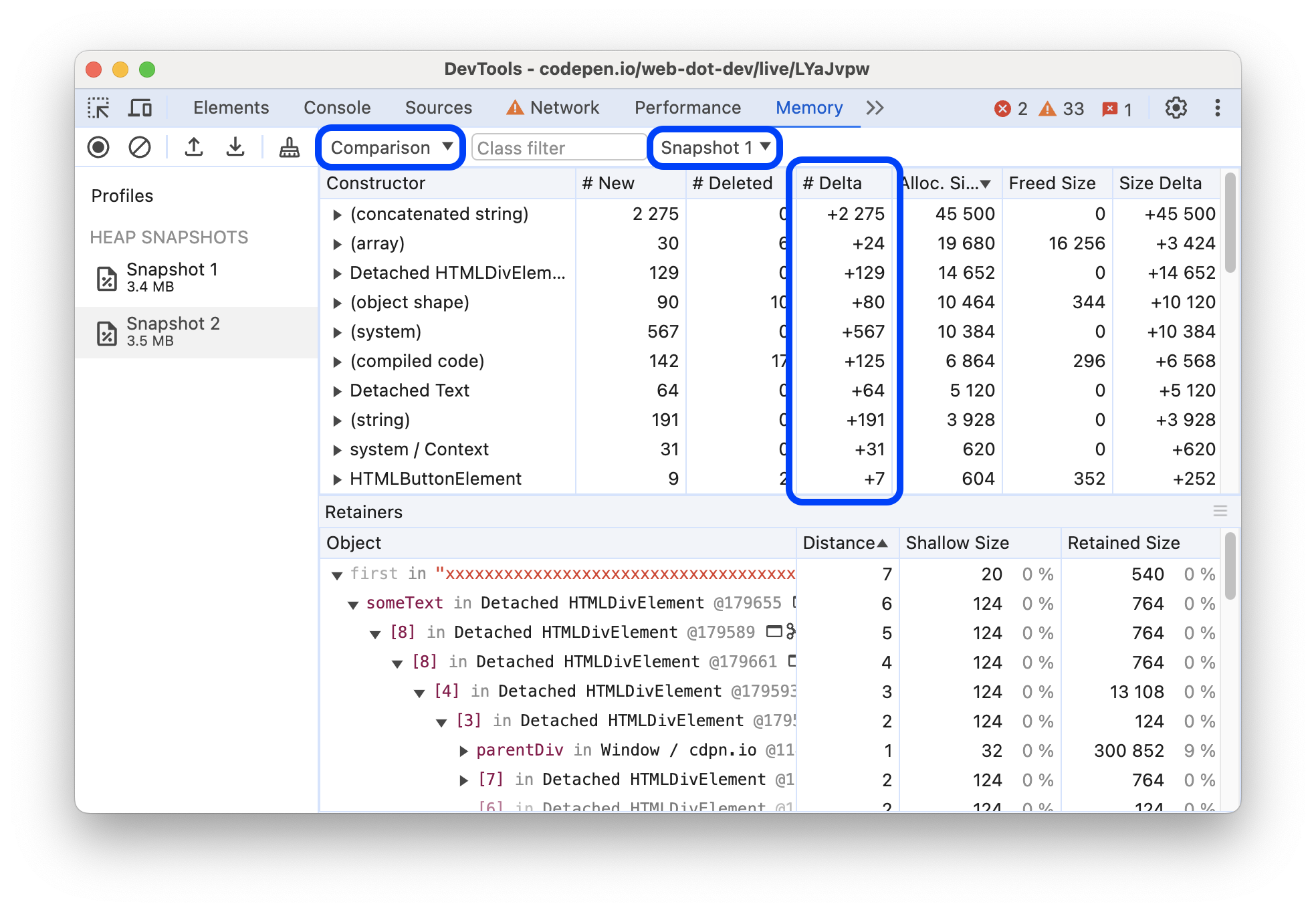
Task: Open the Comparison view dropdown
Action: click(390, 148)
